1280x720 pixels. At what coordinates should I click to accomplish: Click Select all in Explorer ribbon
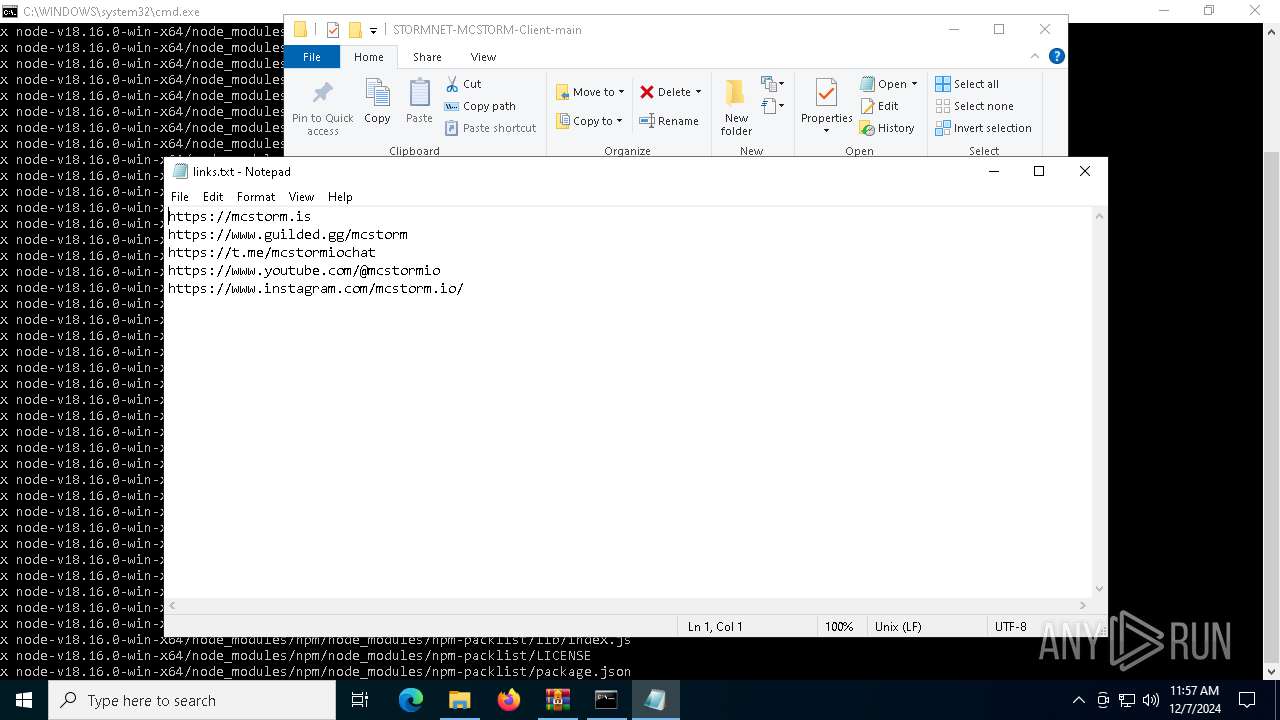(x=967, y=84)
